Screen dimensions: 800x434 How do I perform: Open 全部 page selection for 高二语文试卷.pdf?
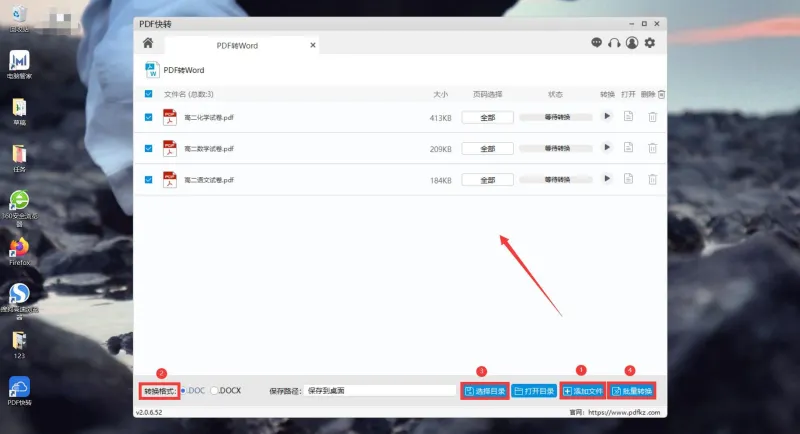point(487,180)
